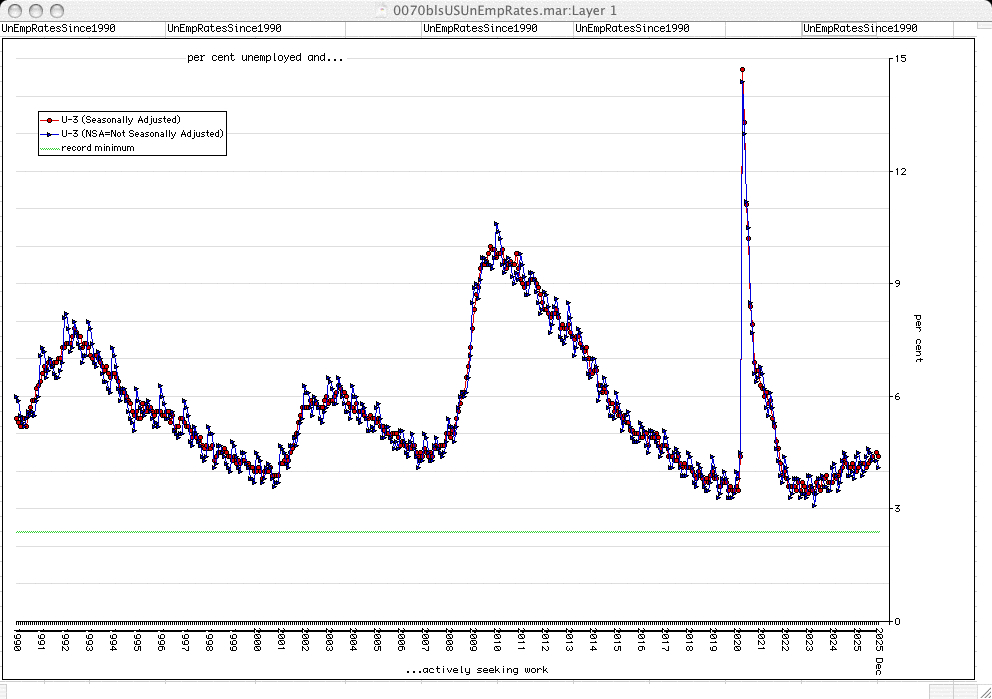Select the third UnEmpRatesSince1990 header from the left
Screen dimensions: 992x699
coord(480,28)
